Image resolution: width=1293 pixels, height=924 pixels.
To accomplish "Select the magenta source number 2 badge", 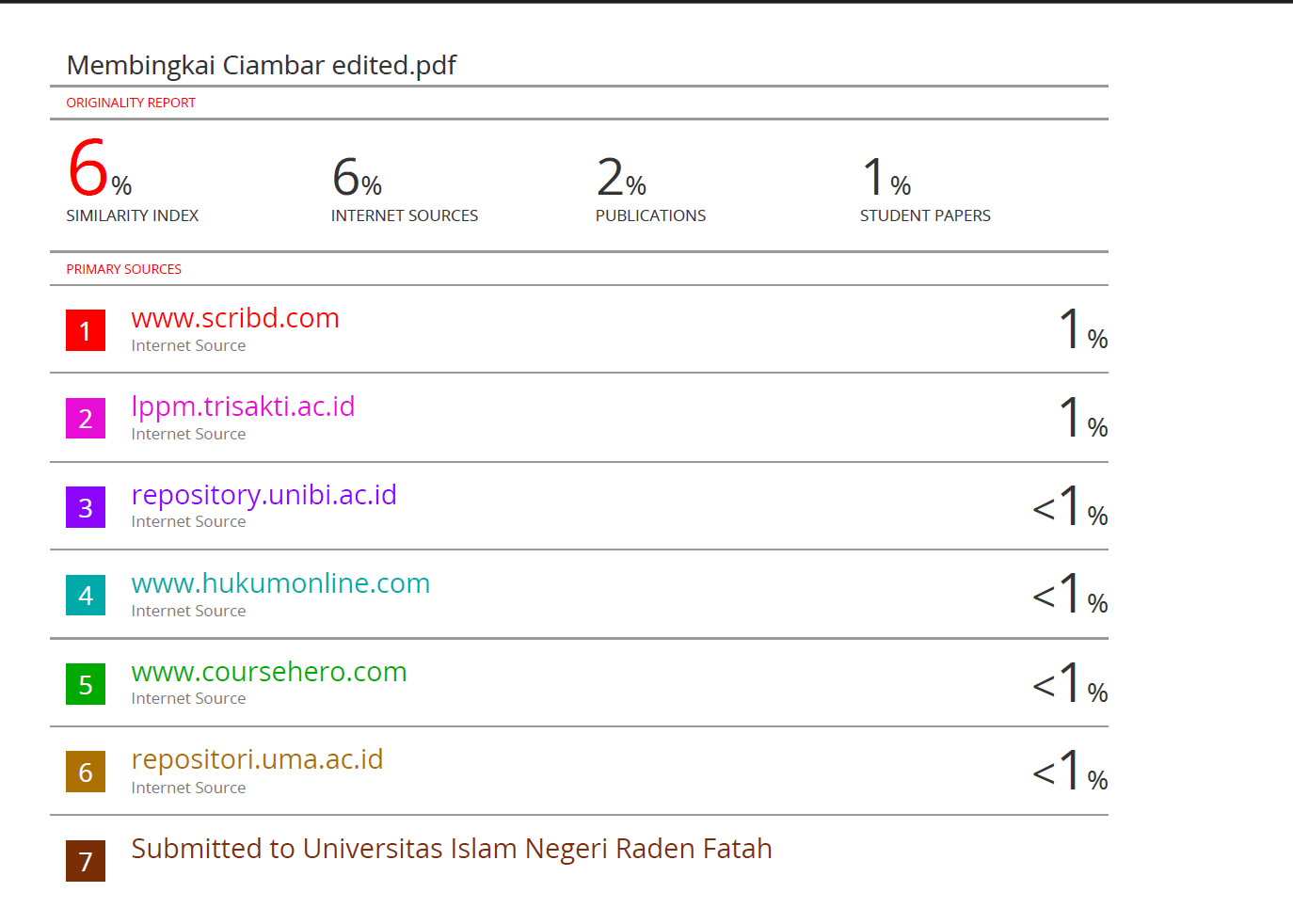I will (86, 419).
